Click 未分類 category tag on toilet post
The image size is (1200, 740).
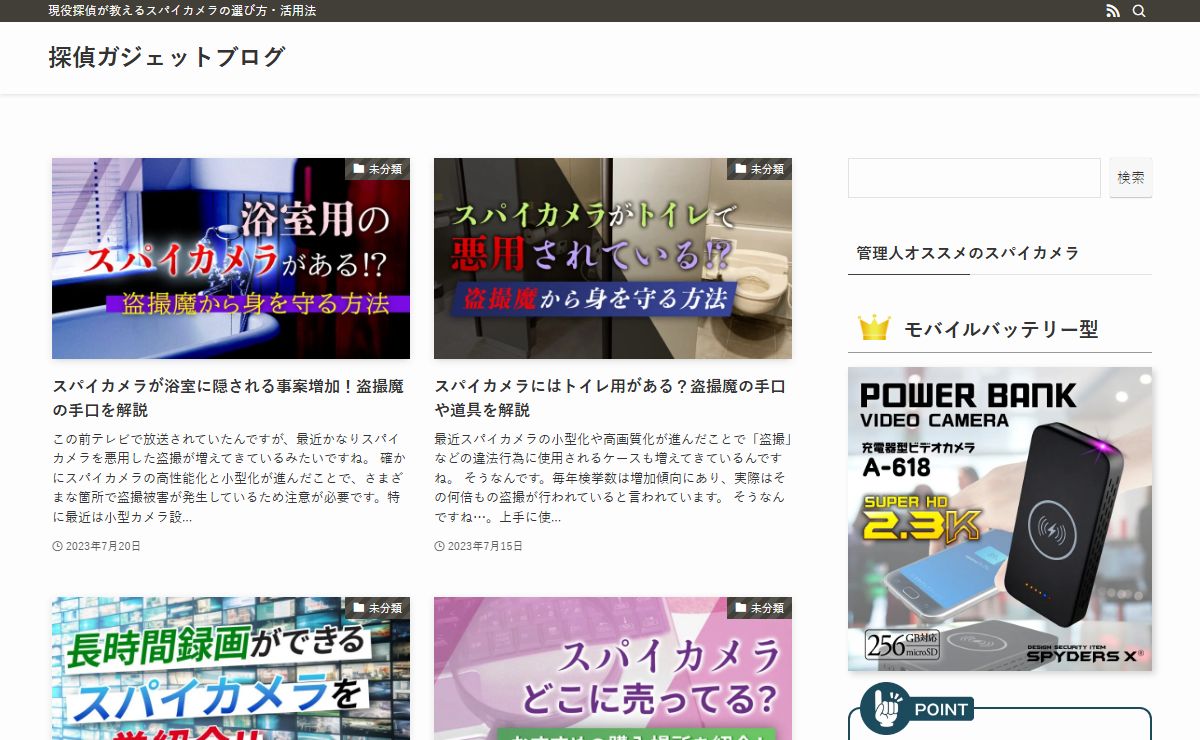click(x=760, y=169)
